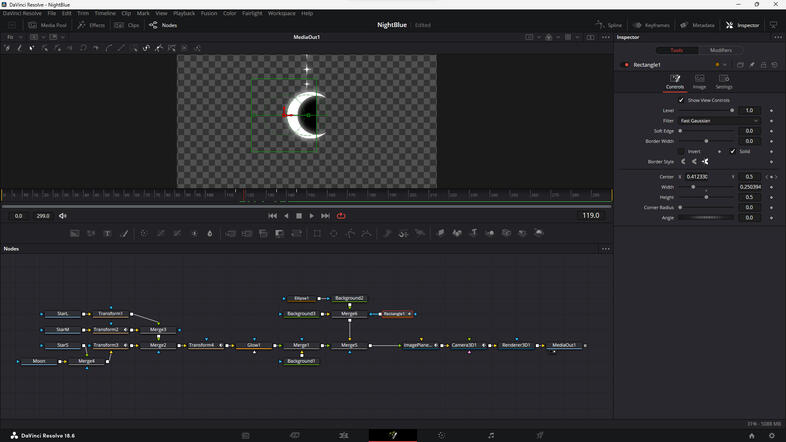Disable Show View Controls checkbox
The height and width of the screenshot is (442, 786).
coord(682,100)
